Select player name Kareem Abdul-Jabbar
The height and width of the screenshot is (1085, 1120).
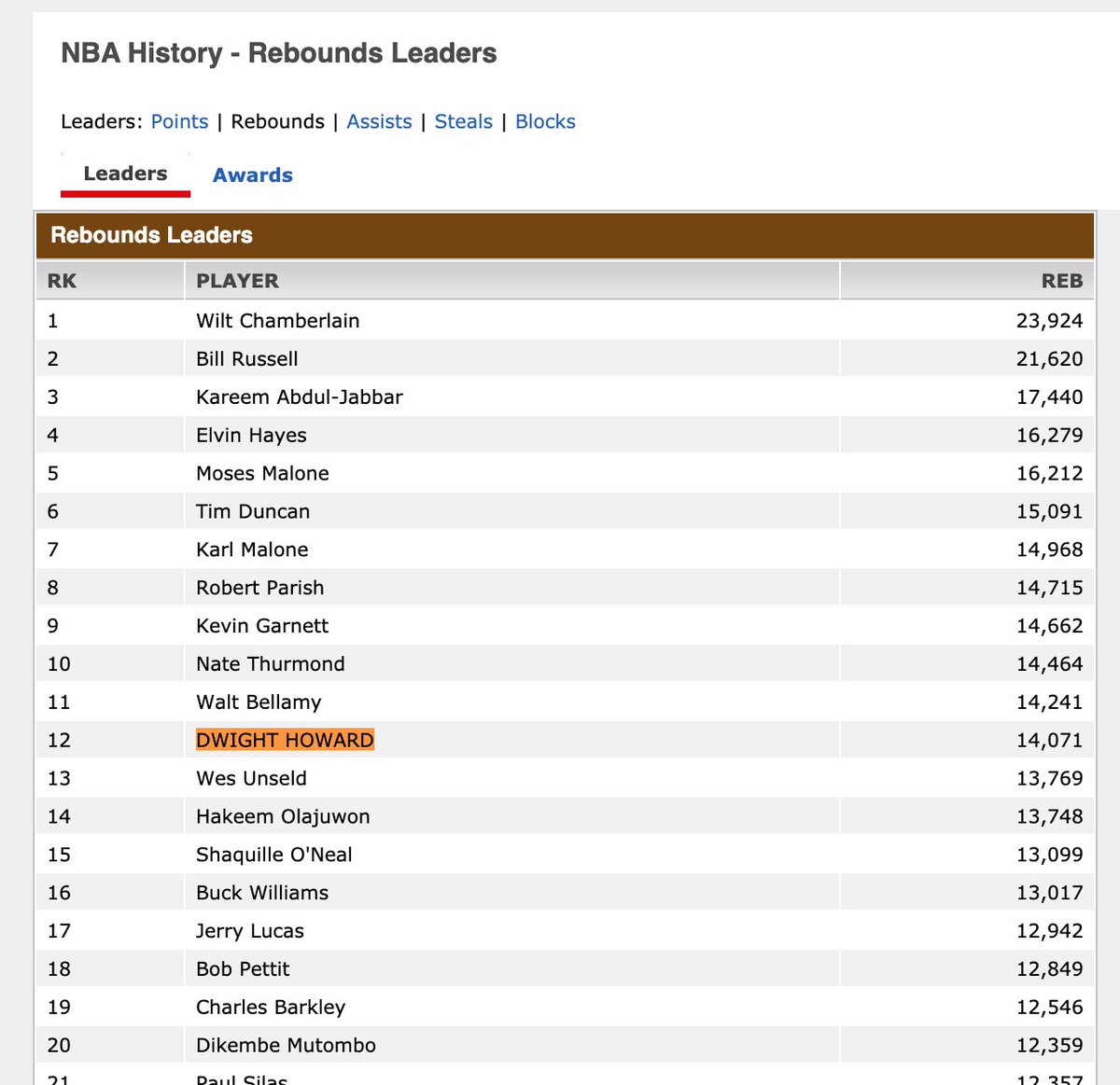coord(300,397)
